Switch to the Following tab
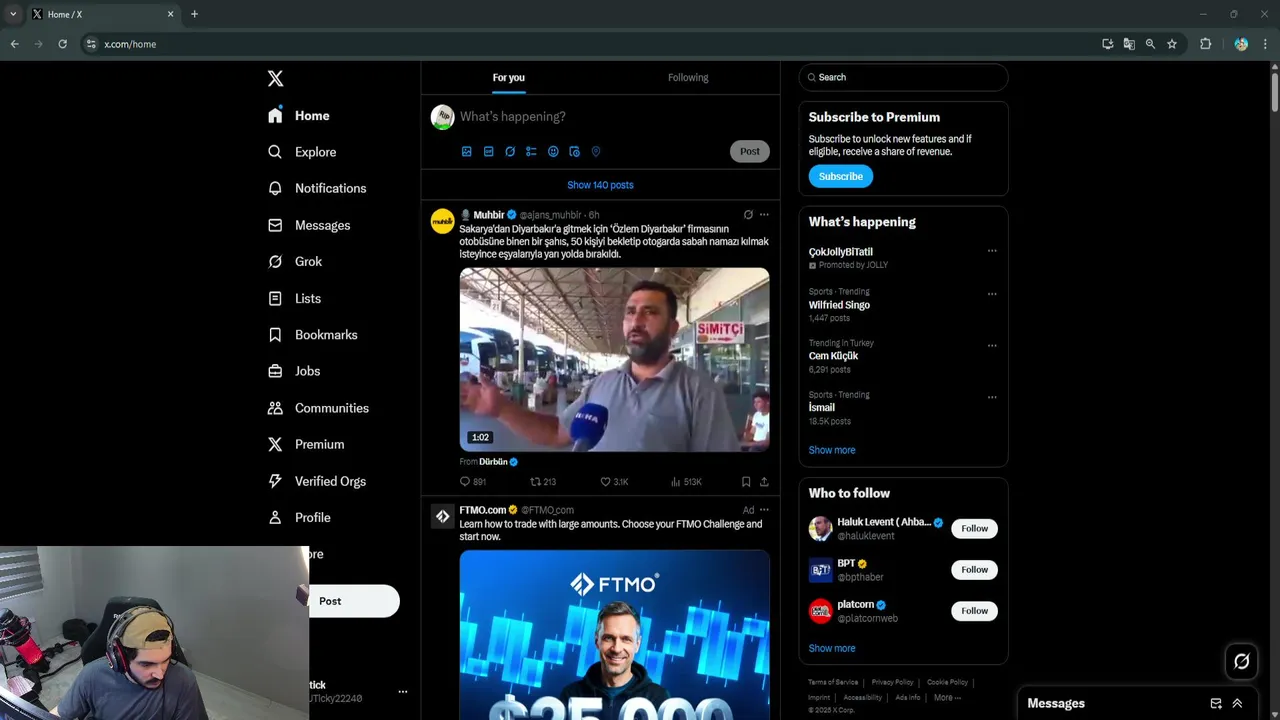 (688, 77)
